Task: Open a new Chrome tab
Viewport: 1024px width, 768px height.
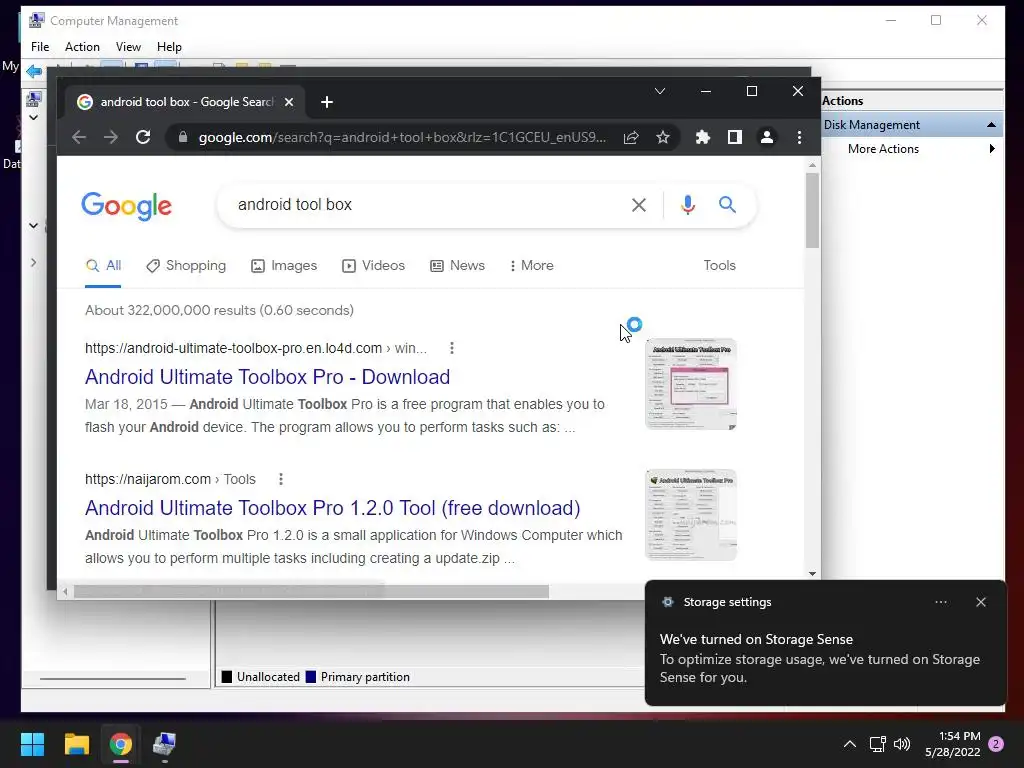Action: tap(327, 102)
